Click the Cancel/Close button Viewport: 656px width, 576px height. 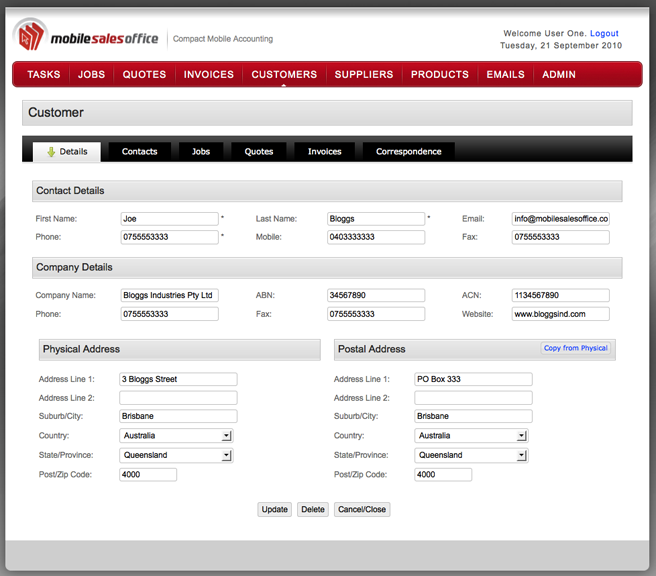point(362,509)
